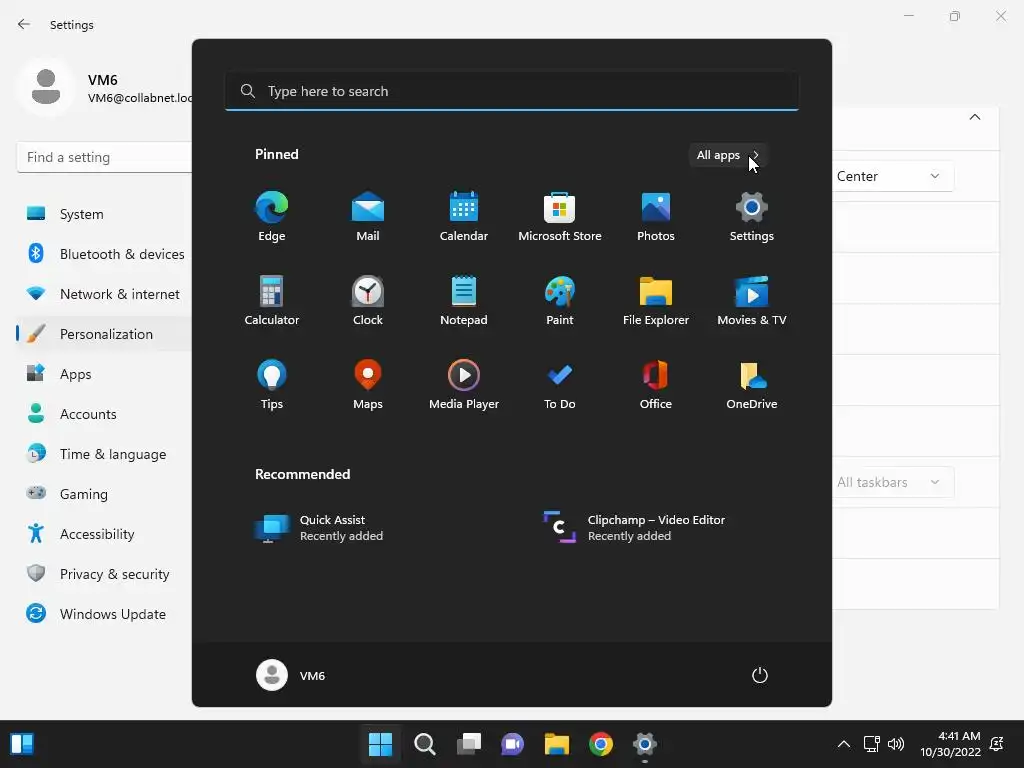The width and height of the screenshot is (1024, 768).
Task: Open Task View on the taskbar
Action: [468, 744]
